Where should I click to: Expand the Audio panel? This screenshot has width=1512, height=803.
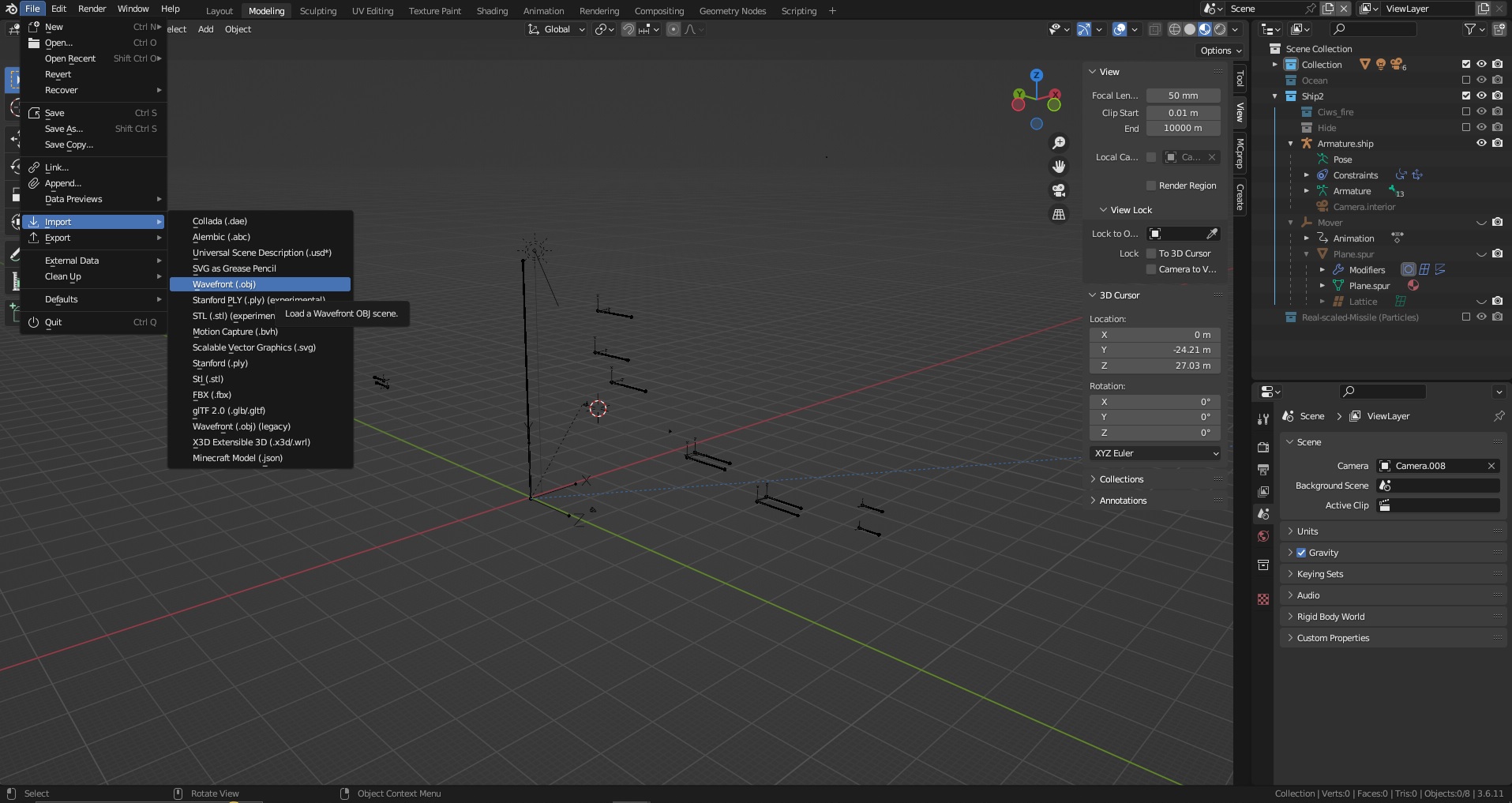point(1393,595)
